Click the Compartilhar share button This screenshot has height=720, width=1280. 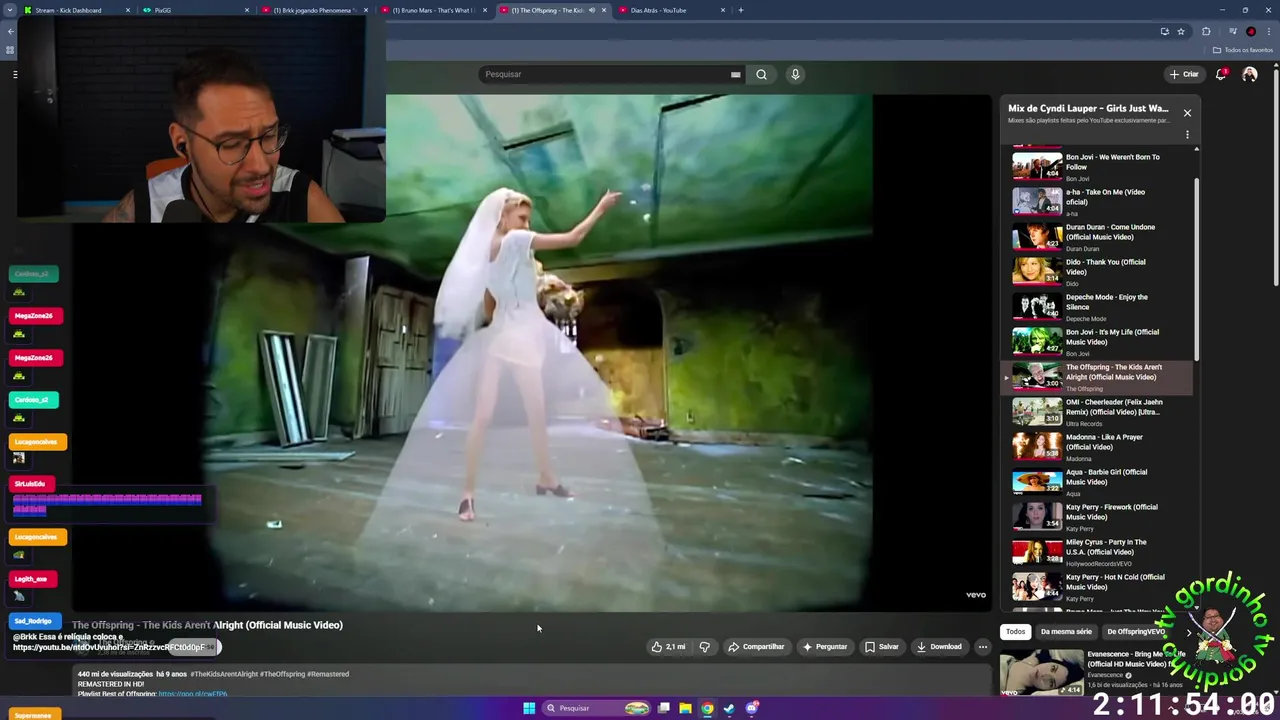[x=756, y=647]
